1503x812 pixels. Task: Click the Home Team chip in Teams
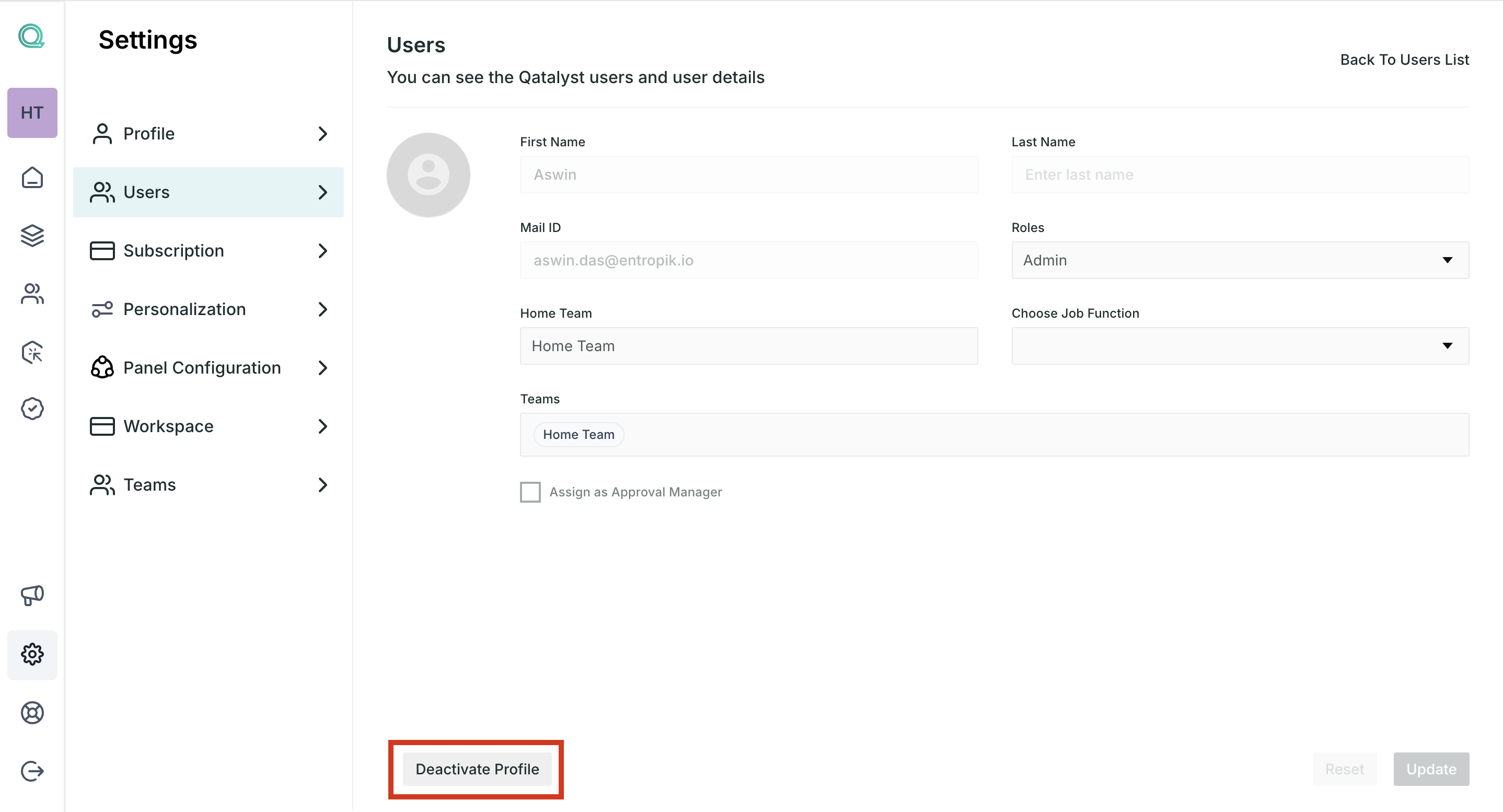[x=578, y=435]
